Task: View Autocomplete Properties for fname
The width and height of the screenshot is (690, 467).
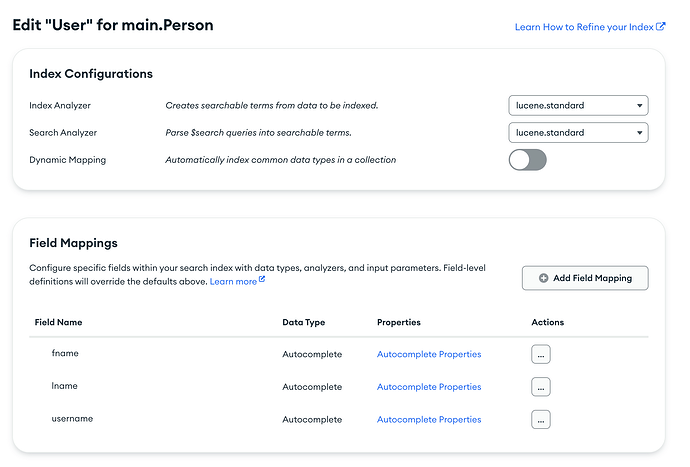Action: (x=429, y=354)
